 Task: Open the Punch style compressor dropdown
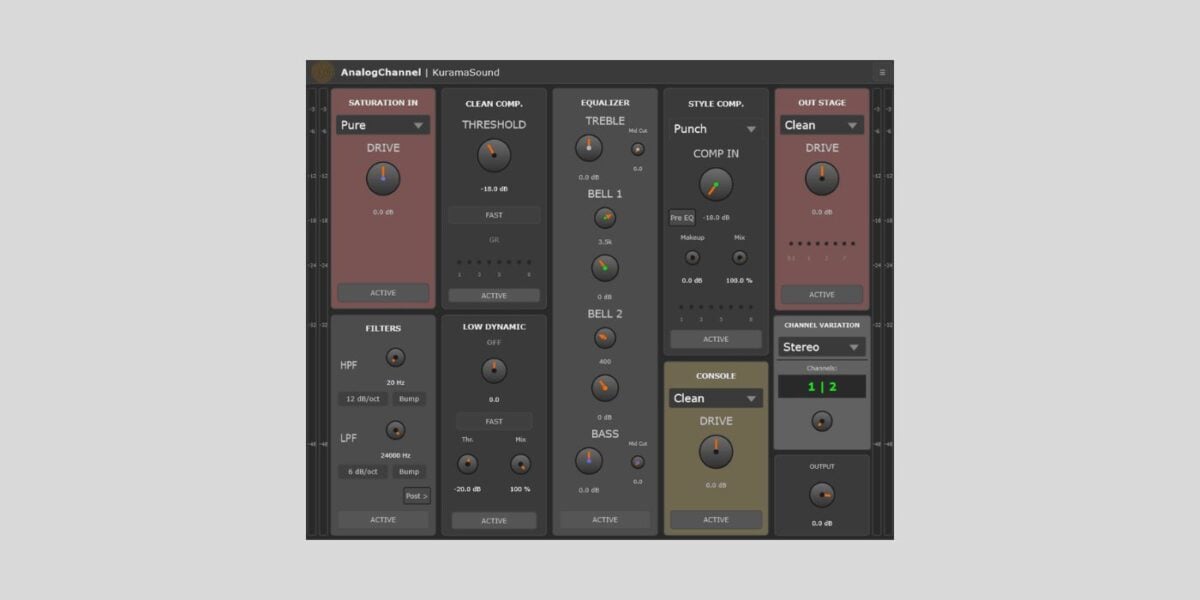[x=716, y=128]
